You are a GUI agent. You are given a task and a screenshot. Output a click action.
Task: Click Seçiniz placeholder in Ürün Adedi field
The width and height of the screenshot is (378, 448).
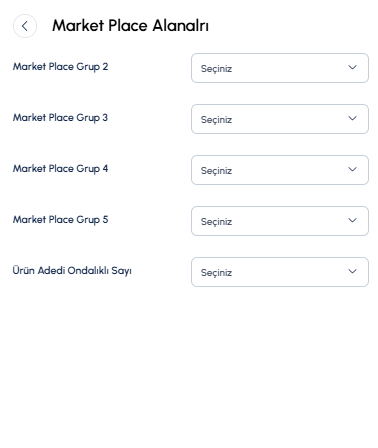[x=216, y=273]
